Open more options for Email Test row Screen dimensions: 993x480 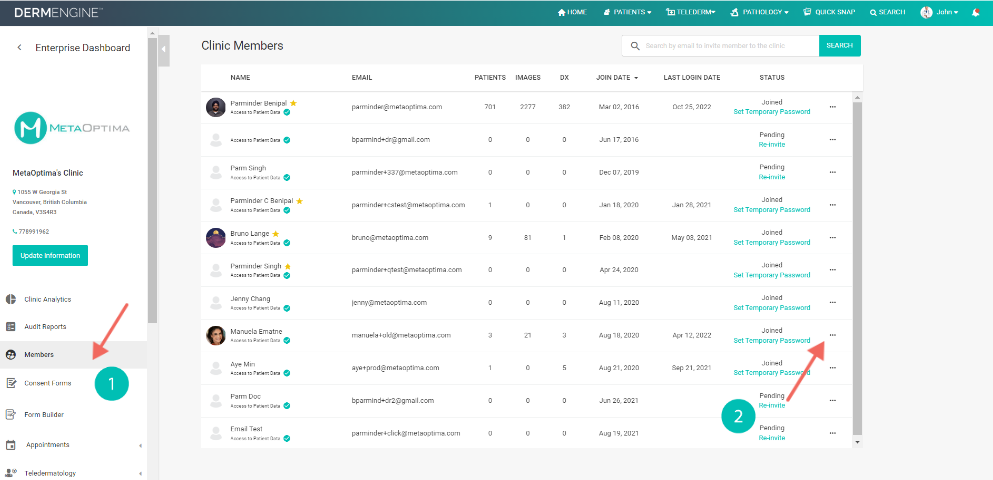point(832,433)
